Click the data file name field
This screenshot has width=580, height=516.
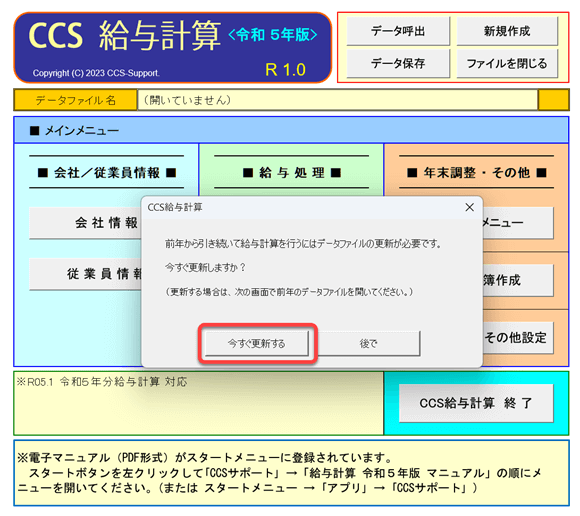coord(337,100)
